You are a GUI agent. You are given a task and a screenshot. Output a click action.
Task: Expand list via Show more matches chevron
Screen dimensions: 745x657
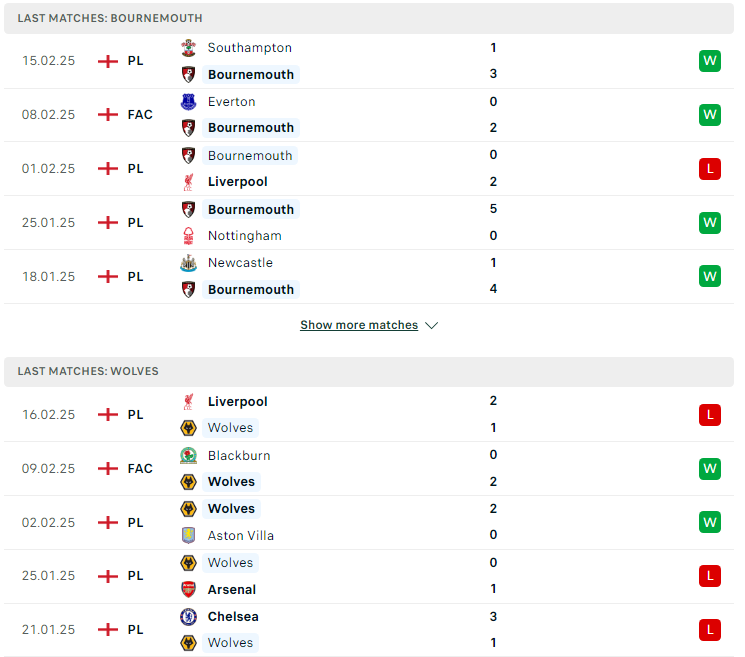pyautogui.click(x=431, y=325)
